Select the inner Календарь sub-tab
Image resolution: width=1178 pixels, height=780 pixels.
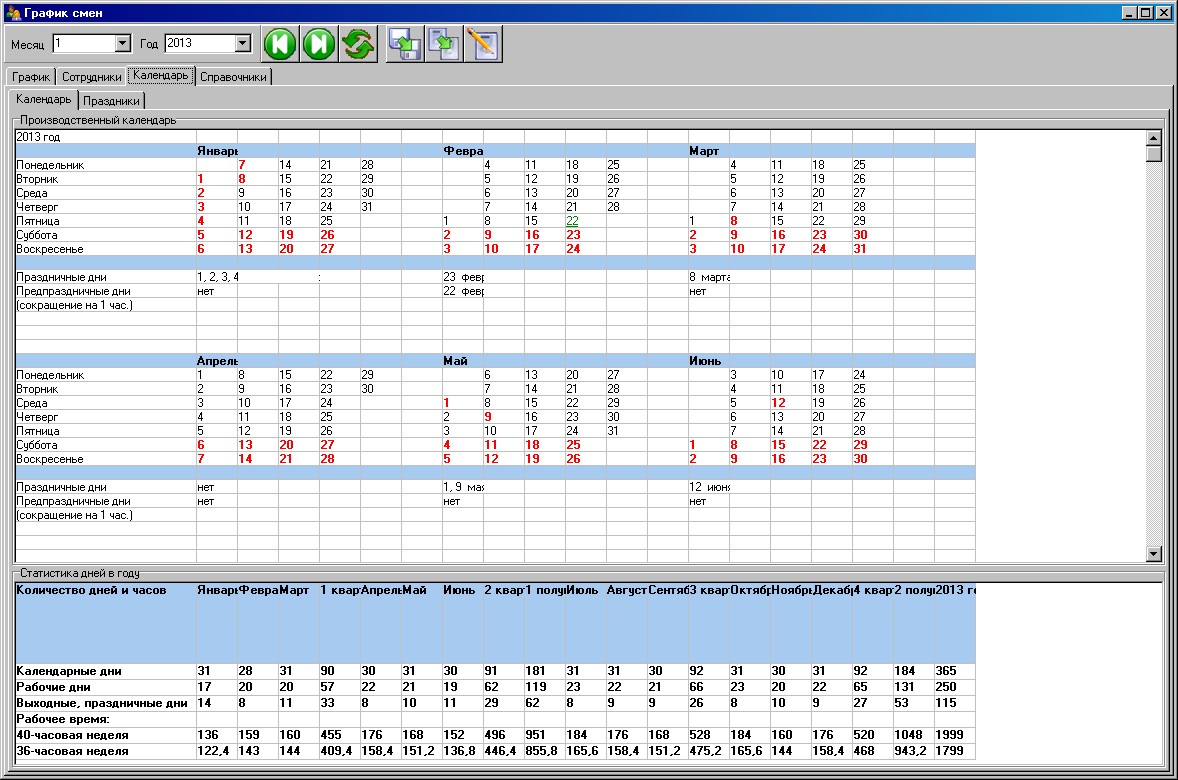pos(44,99)
